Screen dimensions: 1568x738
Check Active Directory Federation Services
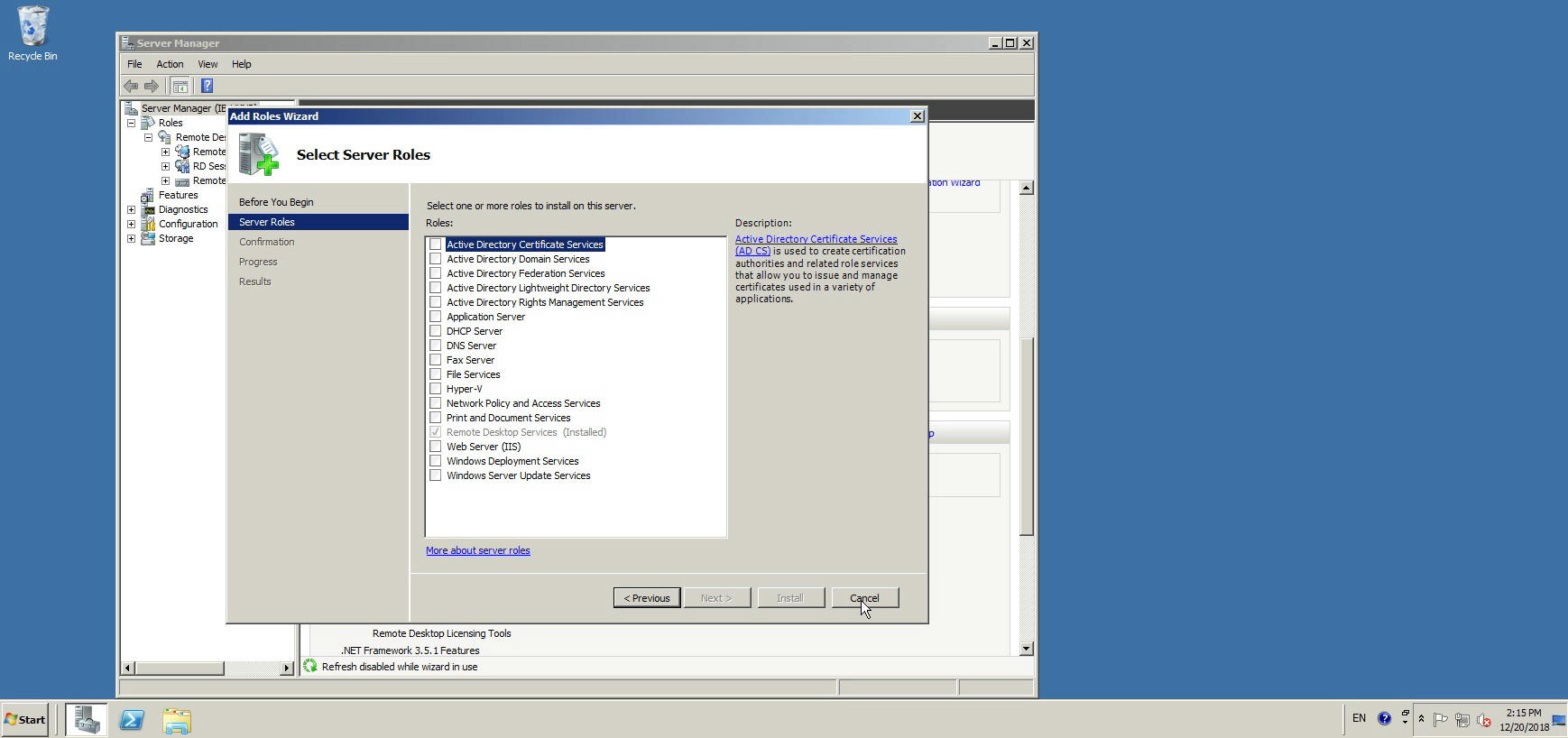[436, 273]
